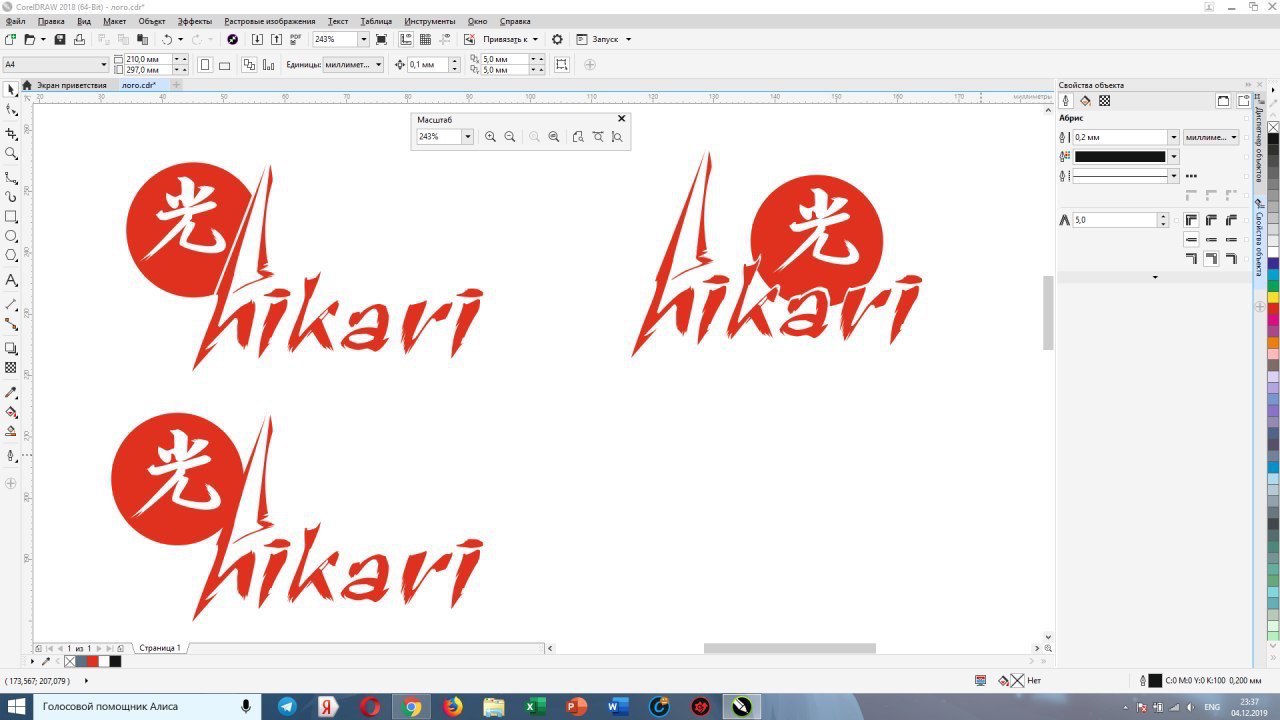The height and width of the screenshot is (720, 1280).
Task: Select the Interactive Fill tool
Action: tap(11, 412)
